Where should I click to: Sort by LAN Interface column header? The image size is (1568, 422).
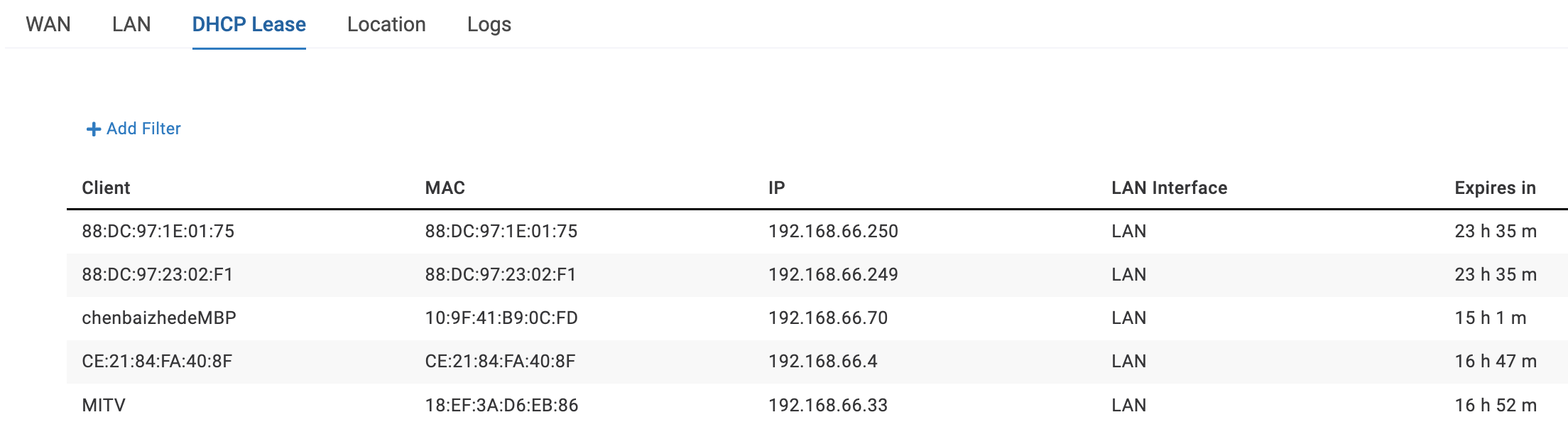pos(1169,188)
